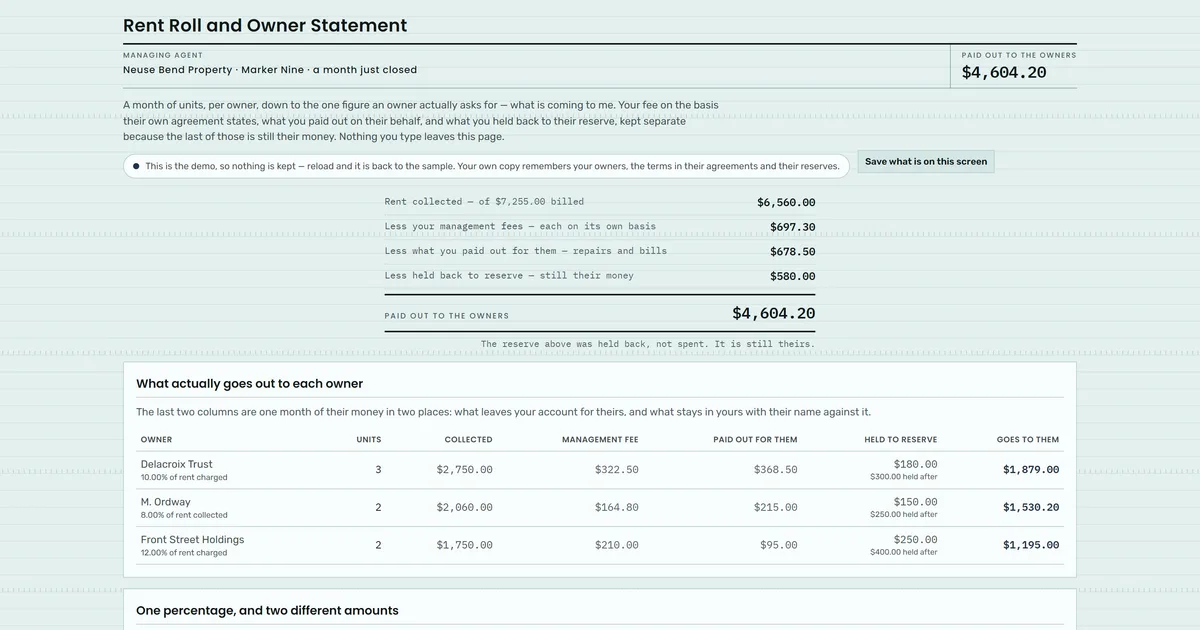The width and height of the screenshot is (1200, 630).
Task: Click the 10.00% of rent charged note
Action: coord(184,478)
